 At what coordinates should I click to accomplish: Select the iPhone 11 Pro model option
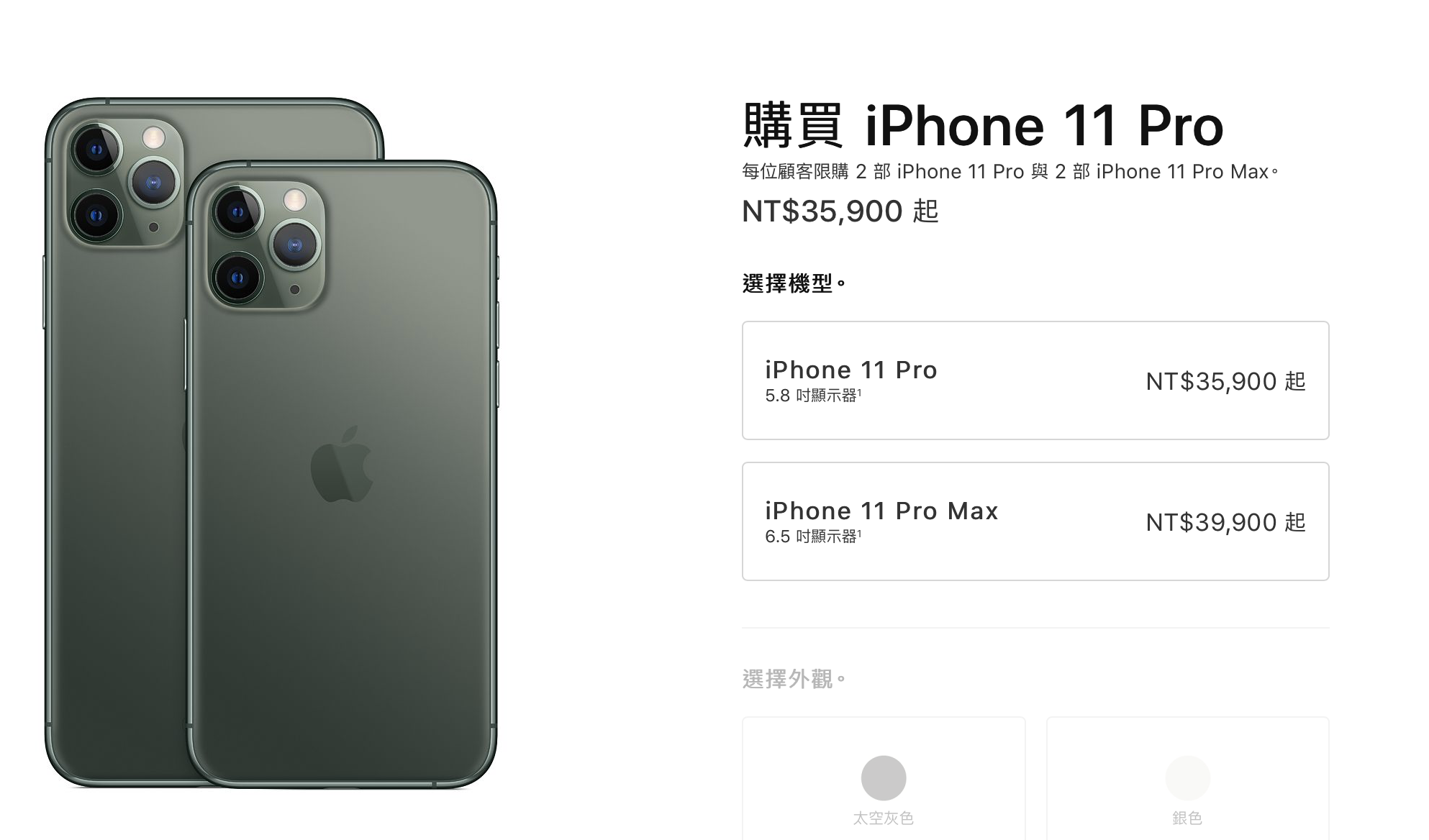click(1035, 380)
